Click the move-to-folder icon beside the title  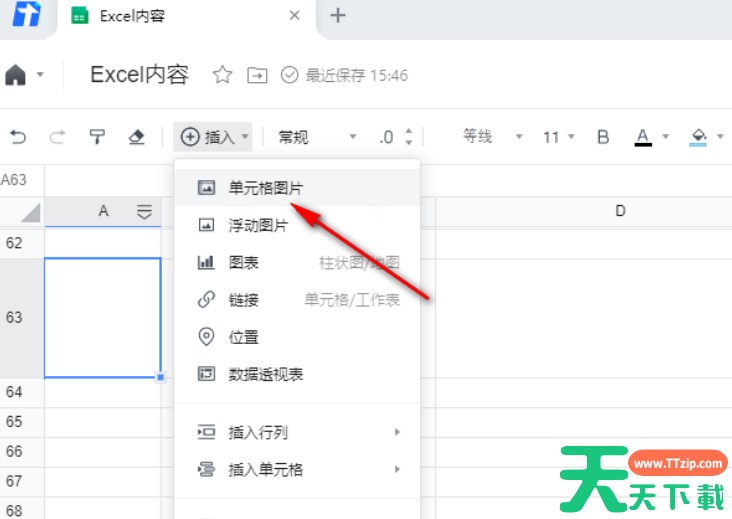point(258,75)
